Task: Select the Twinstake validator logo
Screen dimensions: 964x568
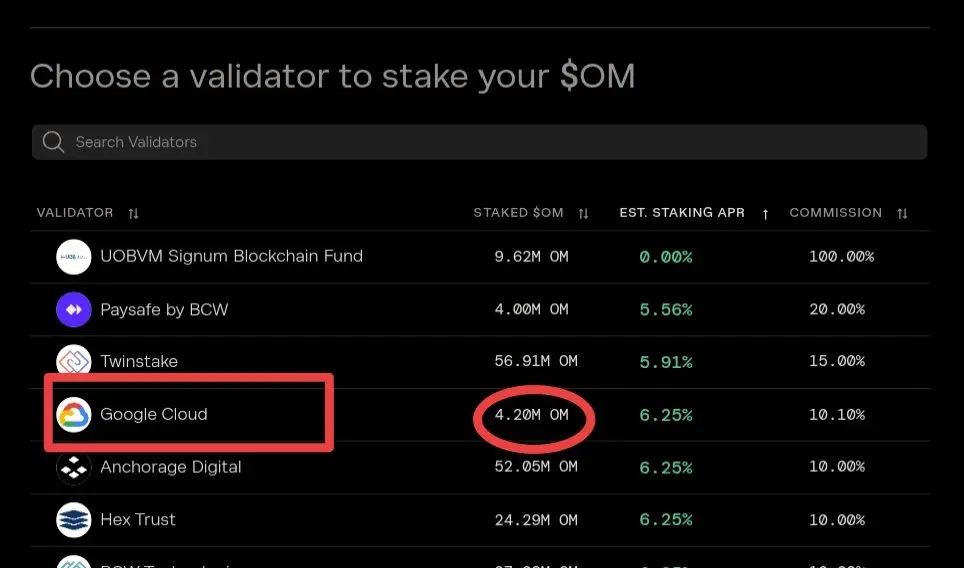Action: click(74, 361)
